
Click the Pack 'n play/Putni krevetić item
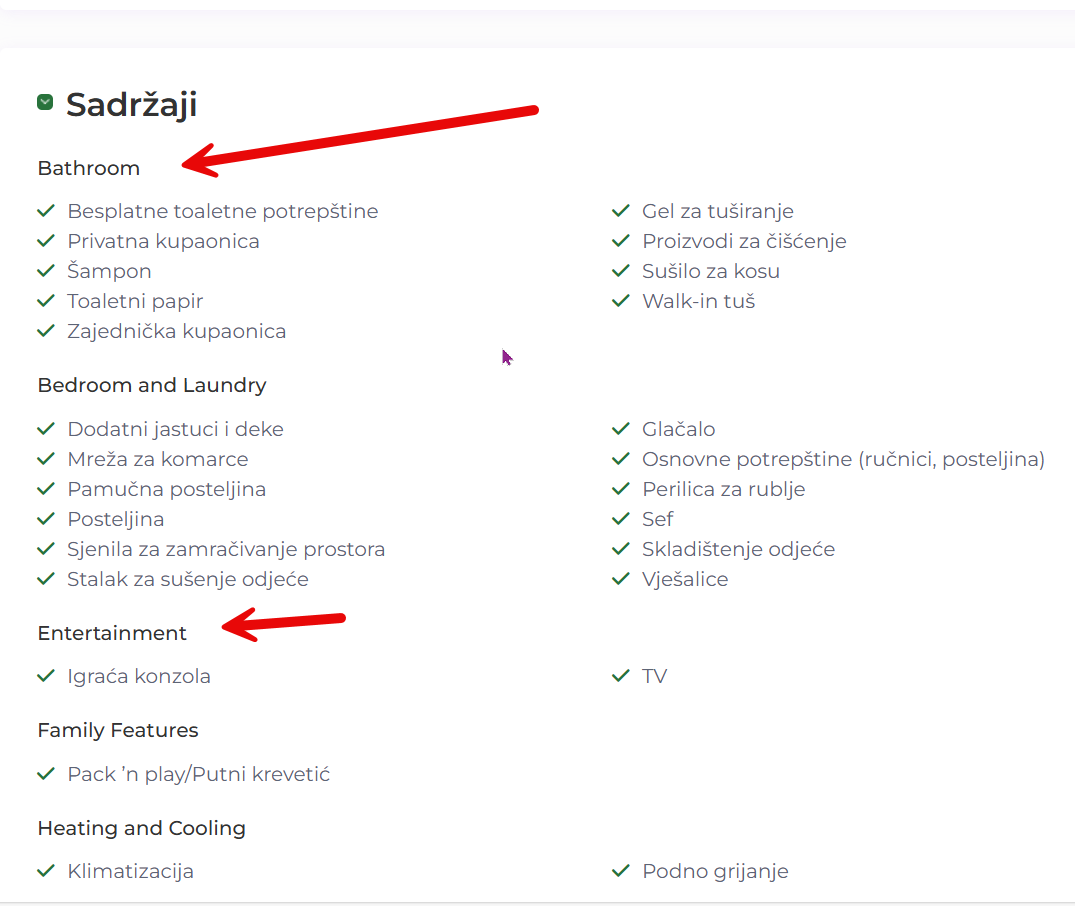tap(198, 774)
